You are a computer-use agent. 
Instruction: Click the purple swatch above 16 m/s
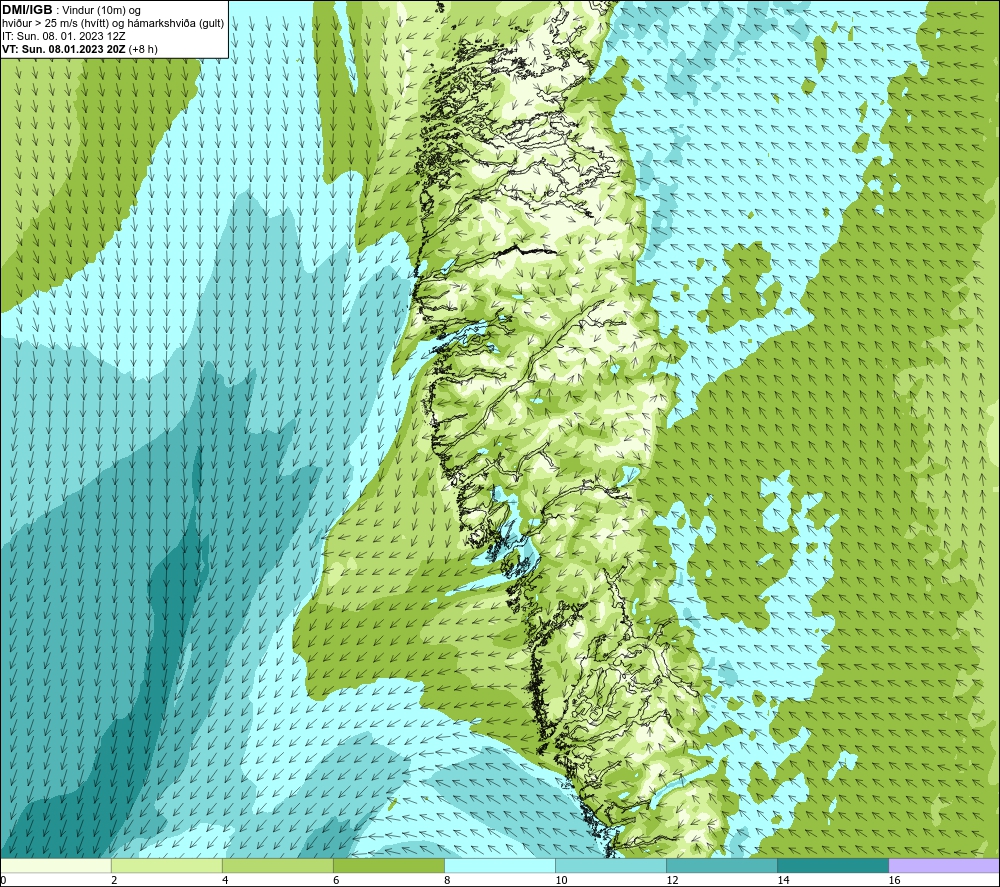coord(944,866)
